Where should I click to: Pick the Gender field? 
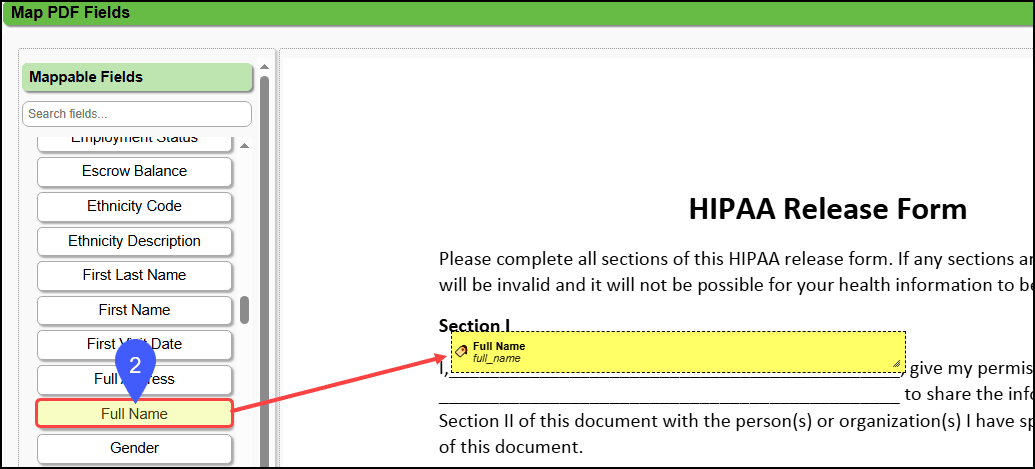[134, 448]
